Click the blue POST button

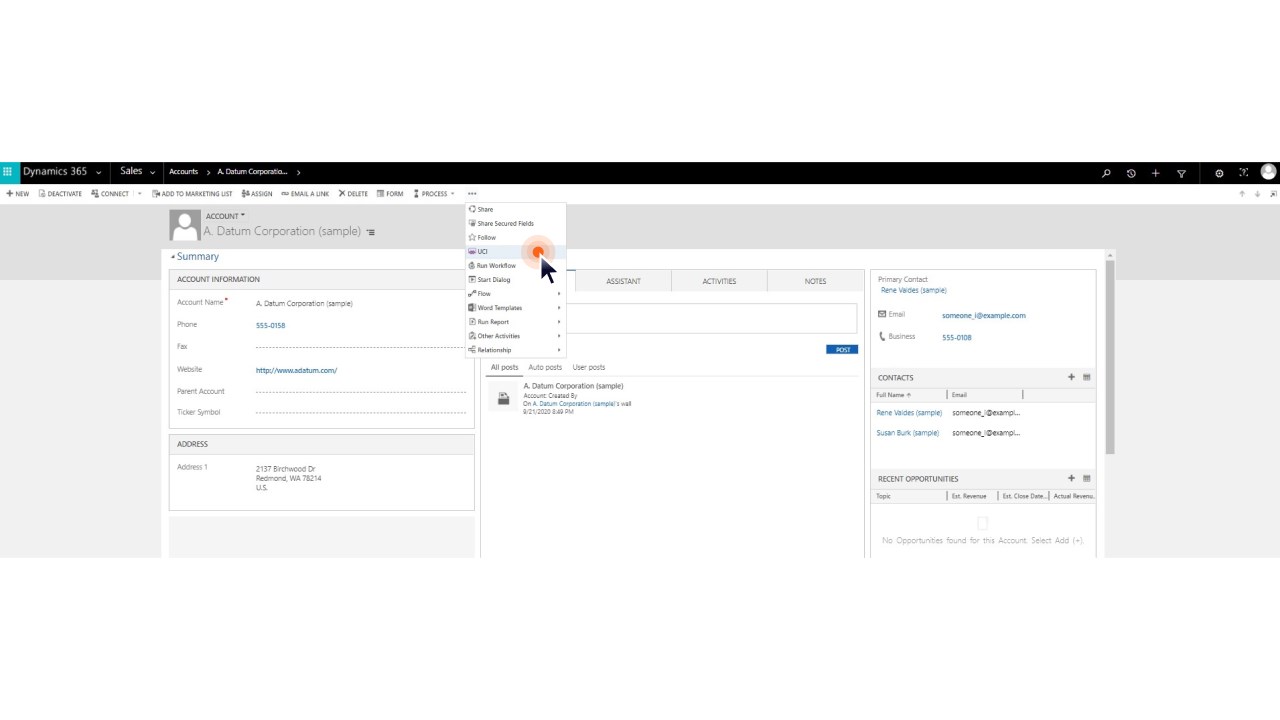842,349
